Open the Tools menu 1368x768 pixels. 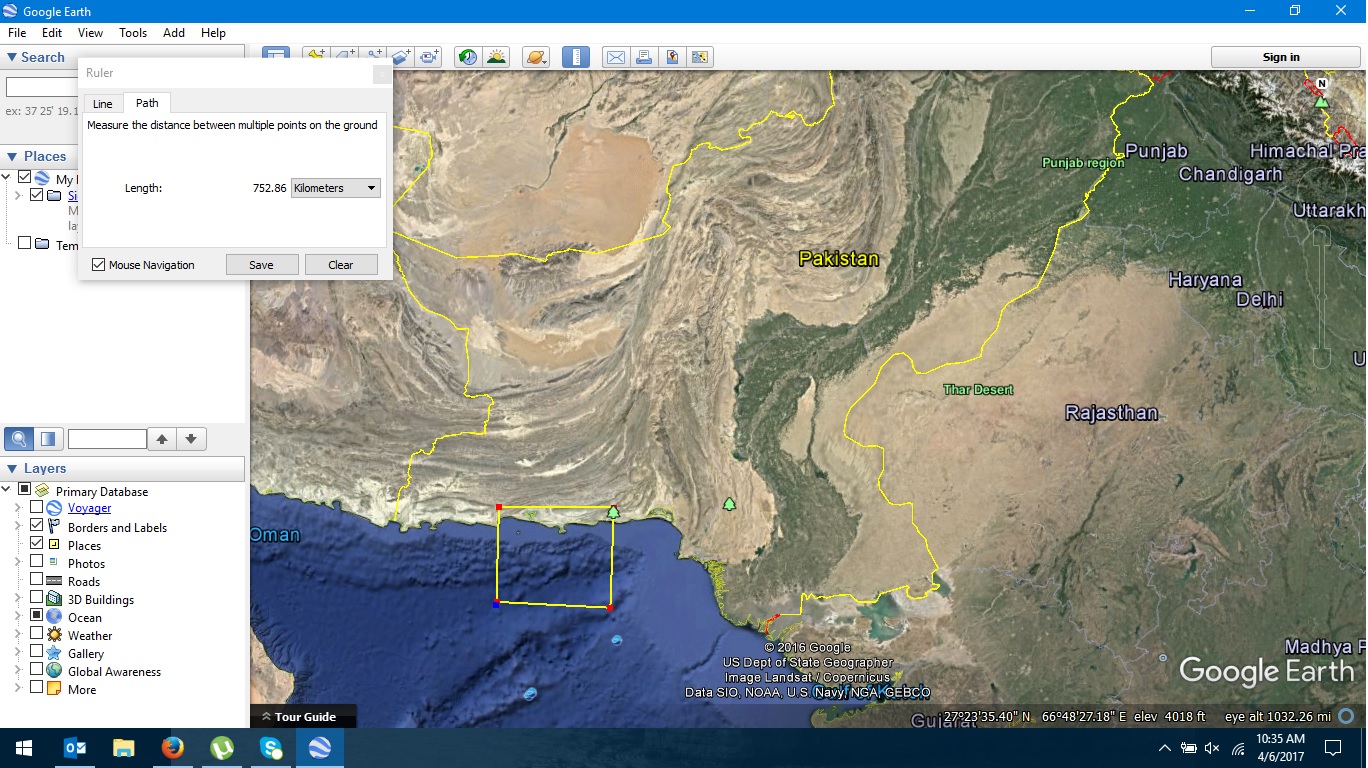[133, 33]
